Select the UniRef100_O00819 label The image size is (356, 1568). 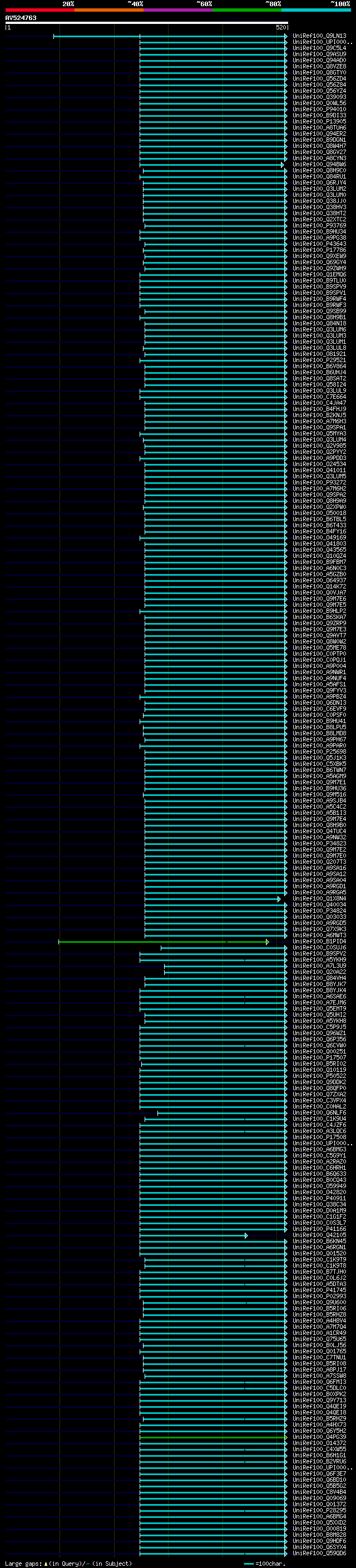coord(319,1529)
